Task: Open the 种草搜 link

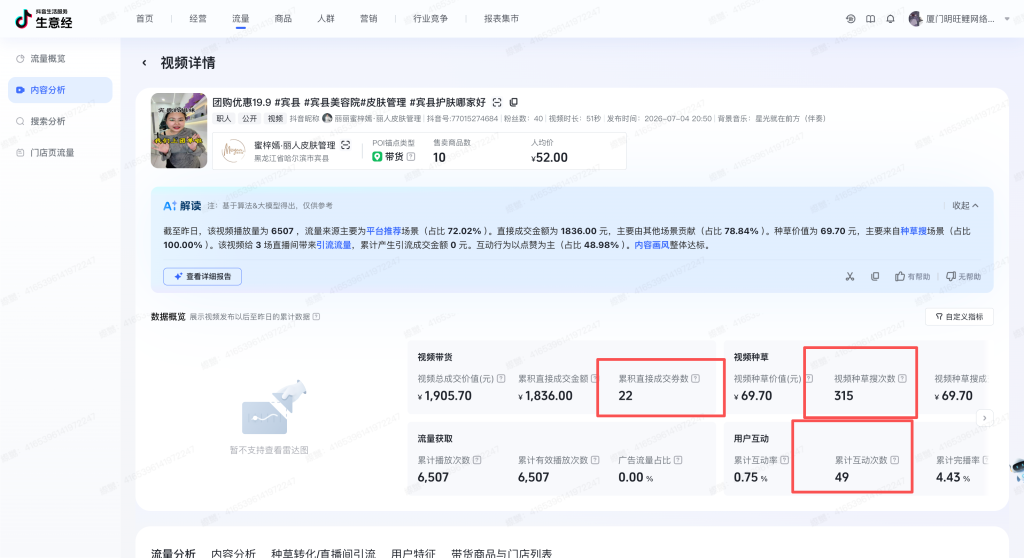Action: (914, 231)
